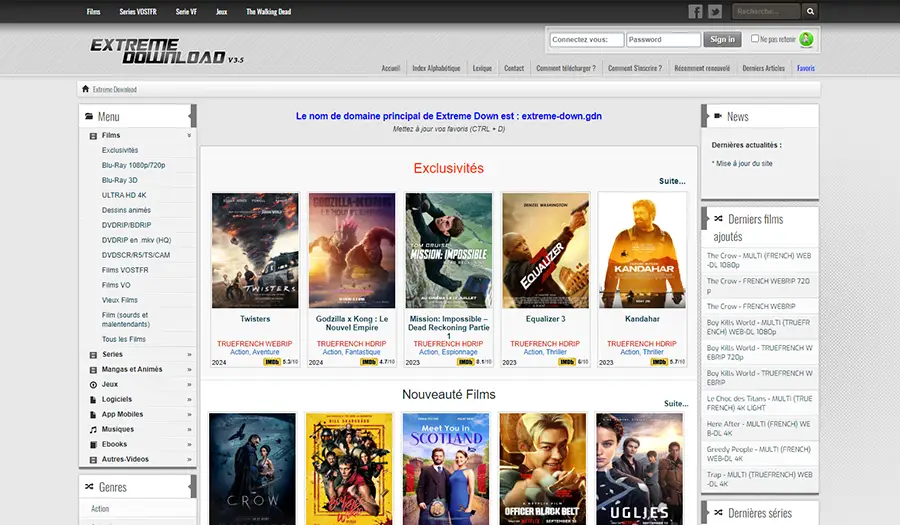
Task: Click the IMDb badge under Kandahar
Action: tap(659, 362)
